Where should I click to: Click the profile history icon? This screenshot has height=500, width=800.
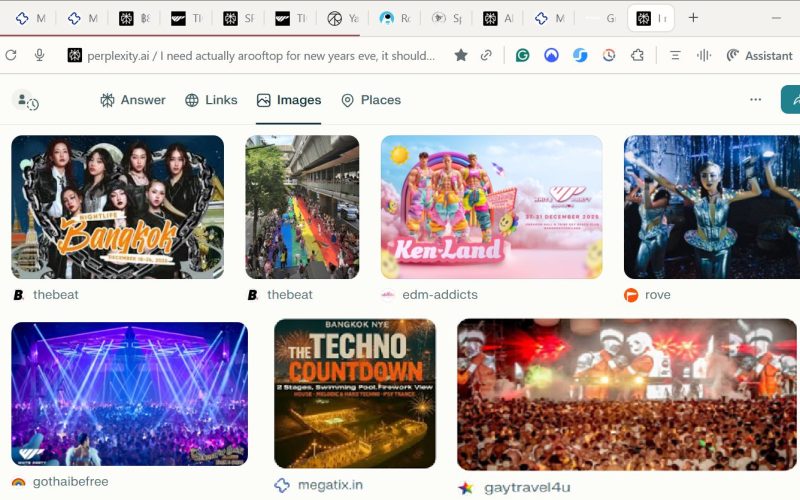25,100
